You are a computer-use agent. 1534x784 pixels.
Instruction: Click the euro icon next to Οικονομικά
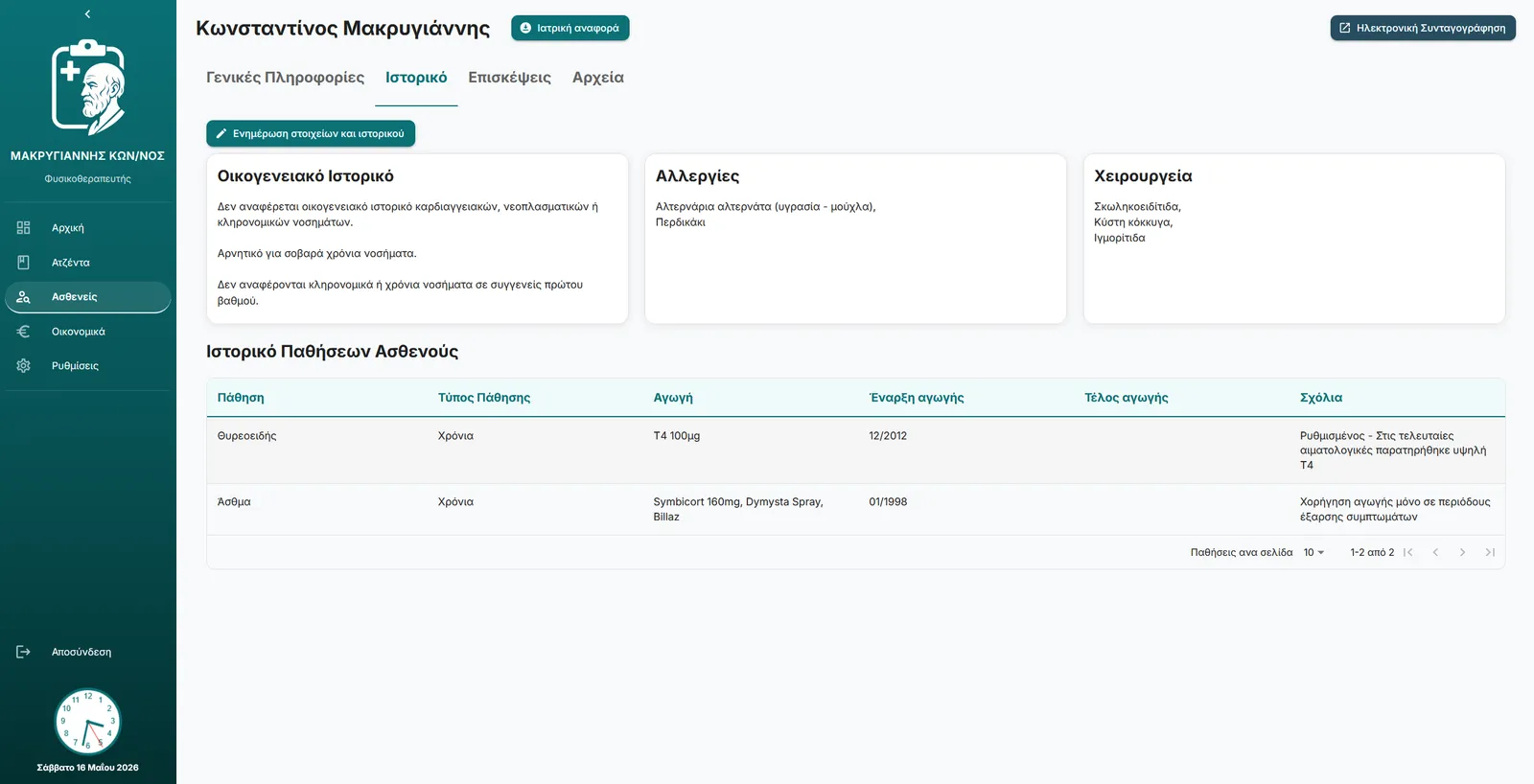[x=24, y=332]
